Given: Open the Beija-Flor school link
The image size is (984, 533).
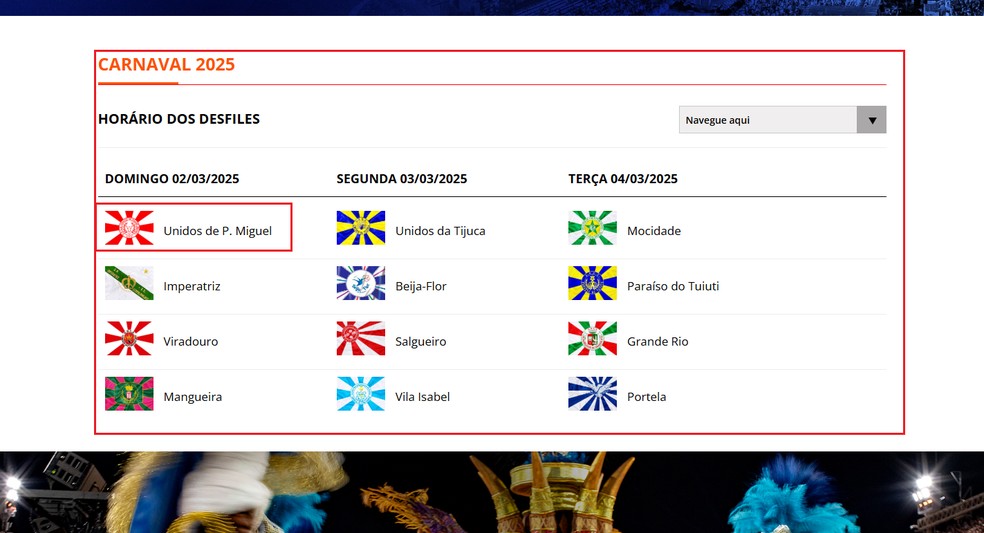Looking at the screenshot, I should tap(421, 286).
